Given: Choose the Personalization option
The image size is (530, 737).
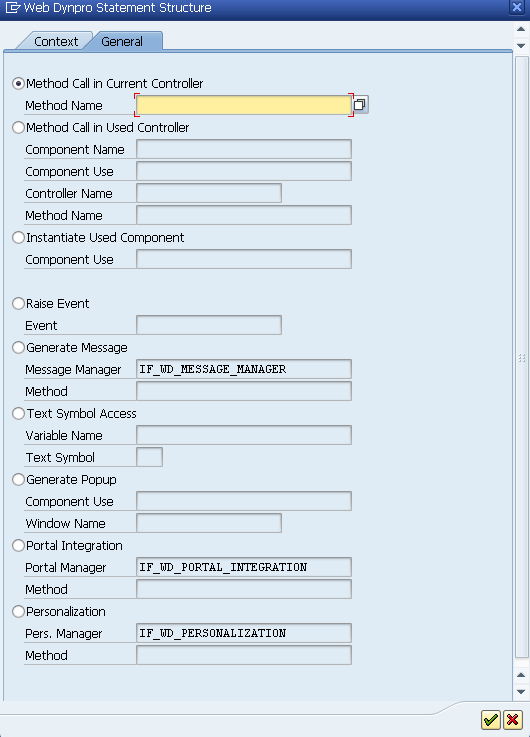Looking at the screenshot, I should tap(18, 612).
